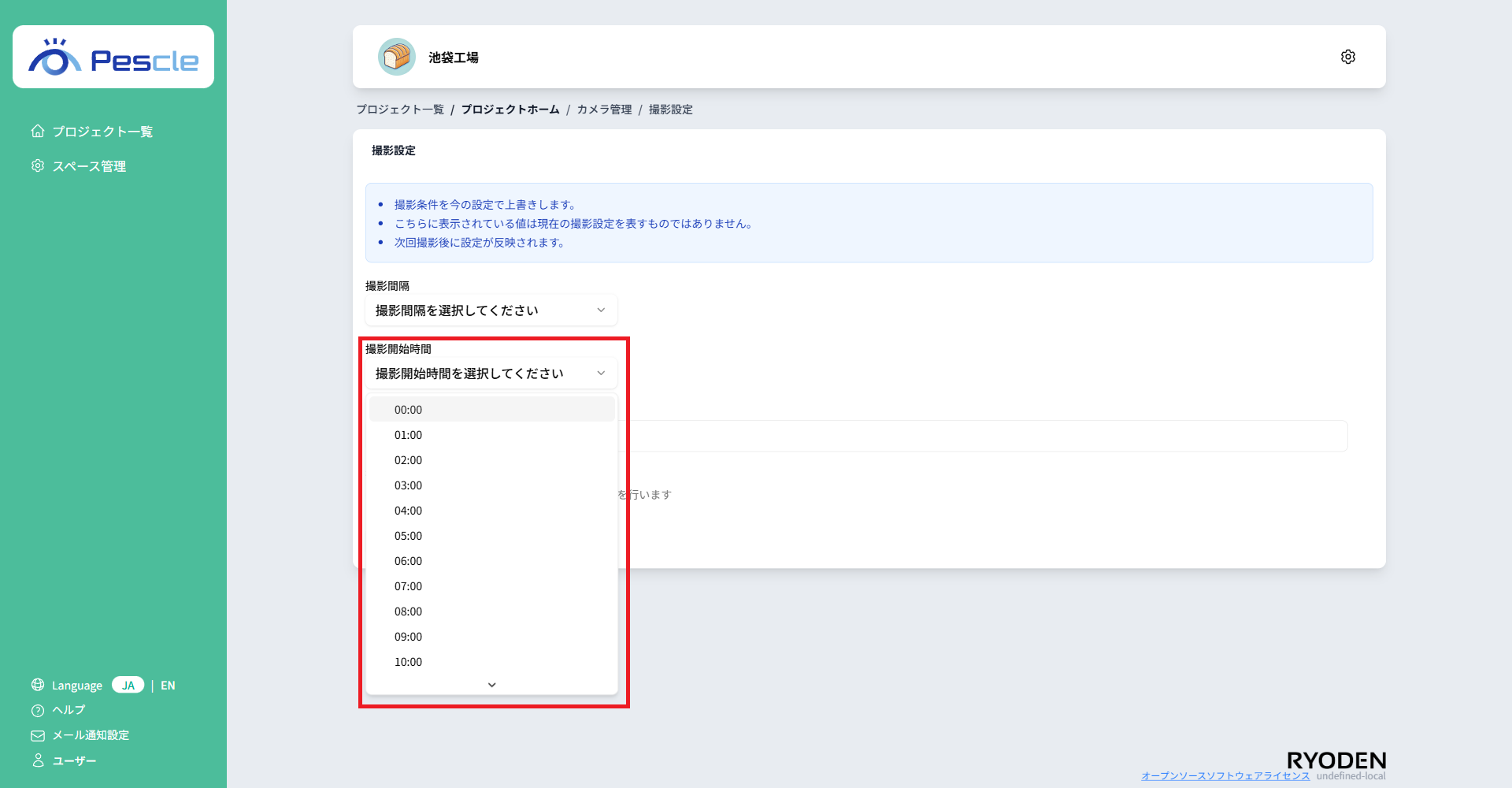This screenshot has width=1512, height=788.
Task: Open カメラ管理 from the breadcrumb trail
Action: coord(603,110)
